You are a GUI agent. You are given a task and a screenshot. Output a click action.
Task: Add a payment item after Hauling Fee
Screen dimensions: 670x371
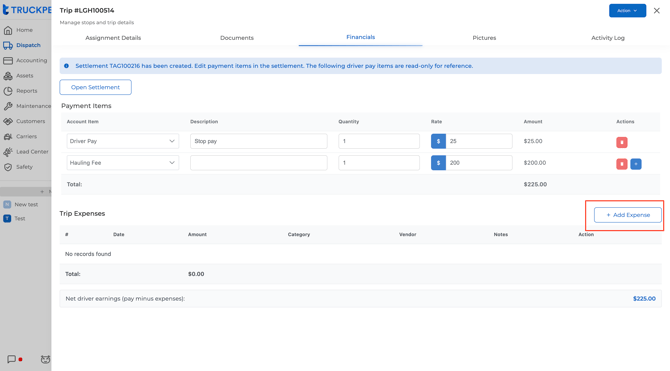click(x=636, y=164)
